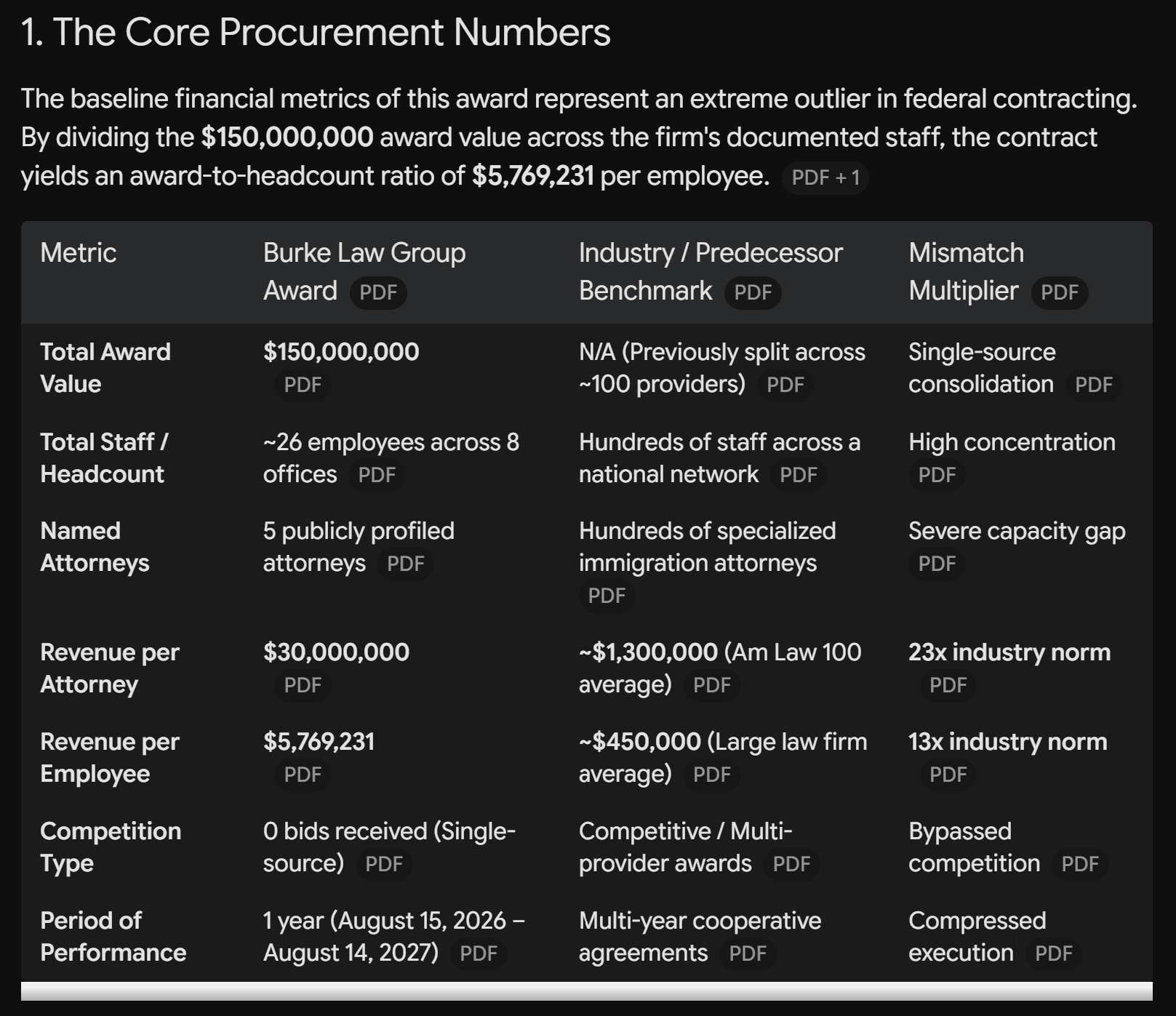The width and height of the screenshot is (1176, 1016).
Task: Click PDF chip after 0 bids received Single-source
Action: [383, 864]
